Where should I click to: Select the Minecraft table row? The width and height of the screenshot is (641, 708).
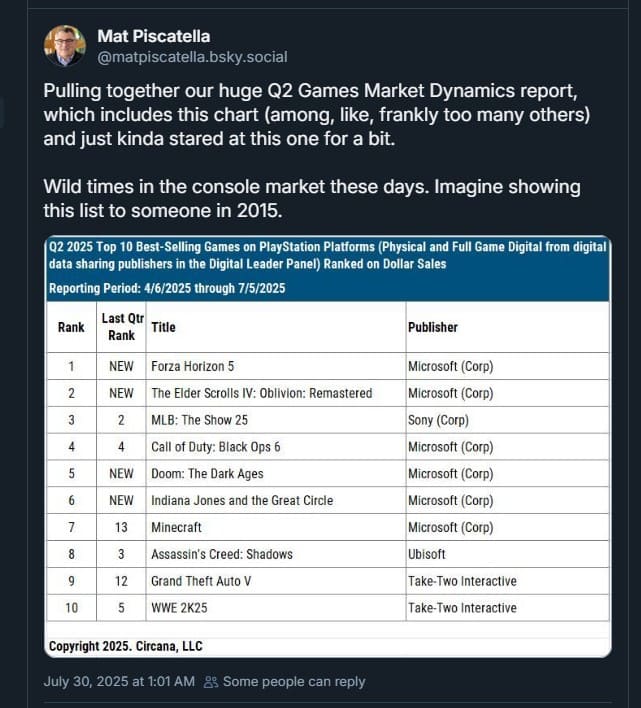[x=328, y=527]
